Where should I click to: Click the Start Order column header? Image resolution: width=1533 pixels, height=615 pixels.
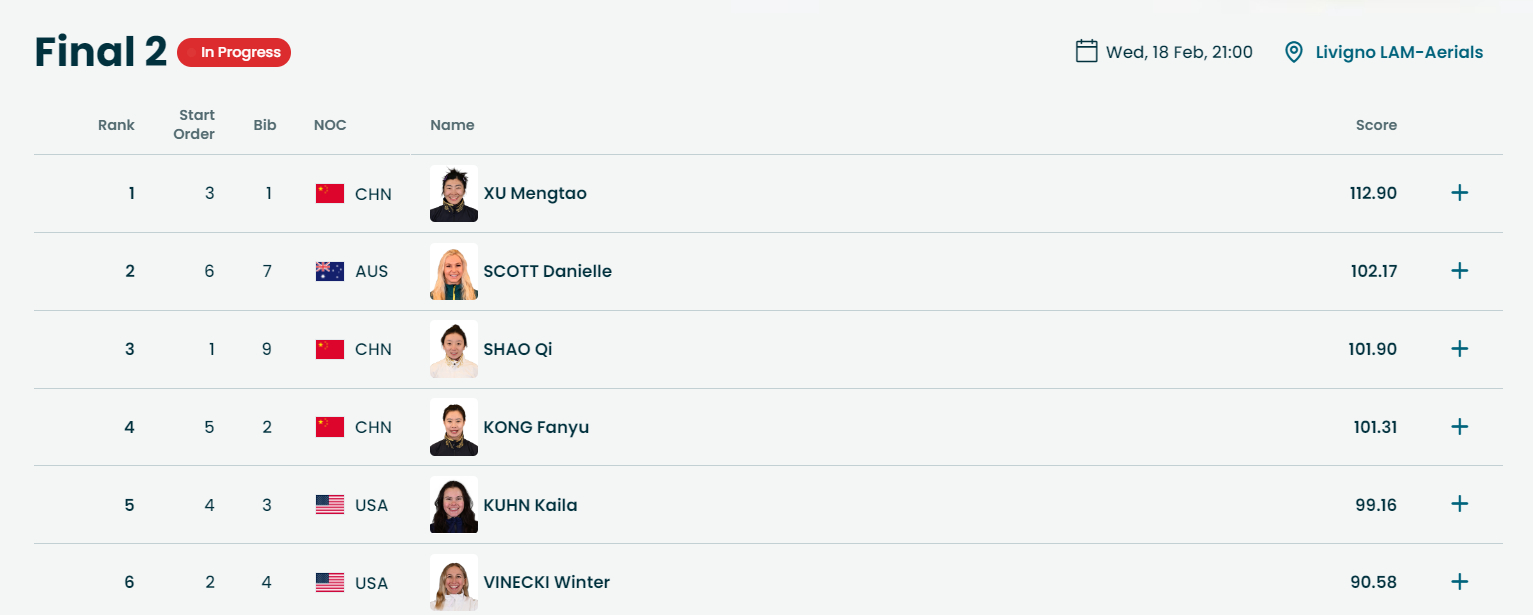click(x=197, y=125)
